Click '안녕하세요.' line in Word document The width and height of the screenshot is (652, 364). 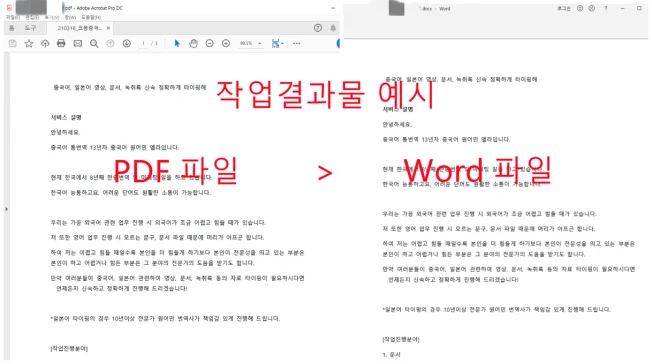click(397, 124)
